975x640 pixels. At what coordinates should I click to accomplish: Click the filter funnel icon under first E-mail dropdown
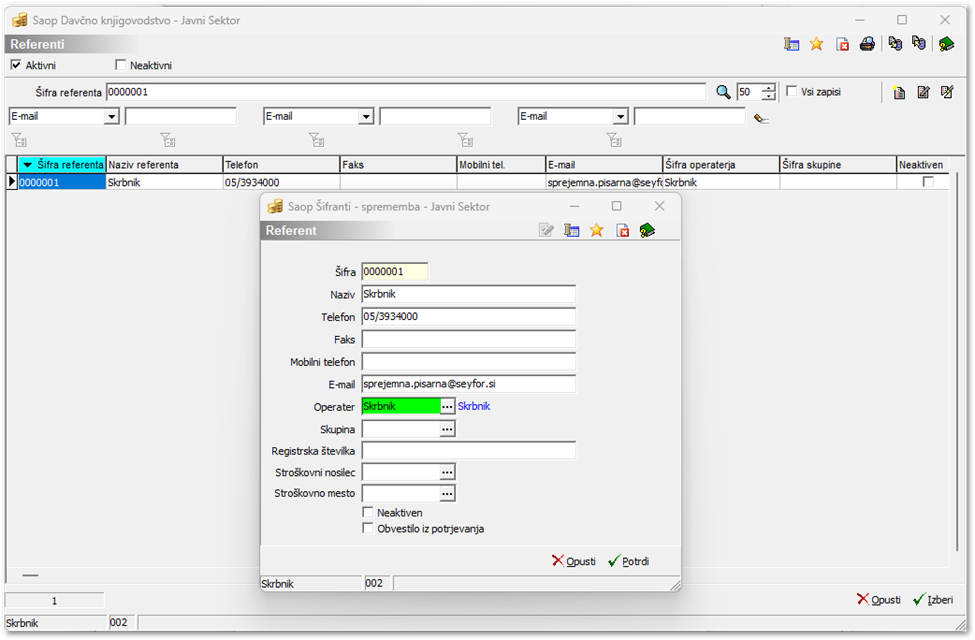pyautogui.click(x=19, y=140)
